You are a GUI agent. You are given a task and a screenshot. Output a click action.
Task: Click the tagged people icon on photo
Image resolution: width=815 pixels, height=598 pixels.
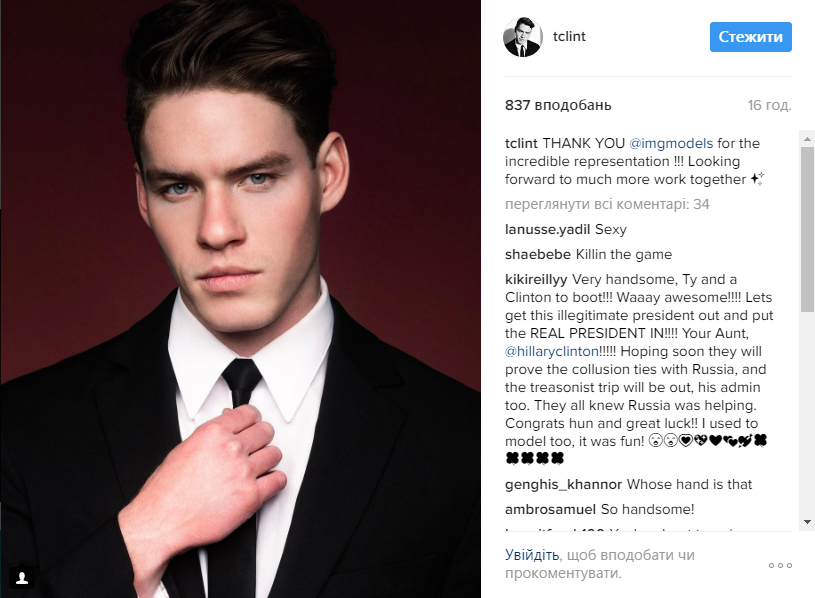(22, 577)
